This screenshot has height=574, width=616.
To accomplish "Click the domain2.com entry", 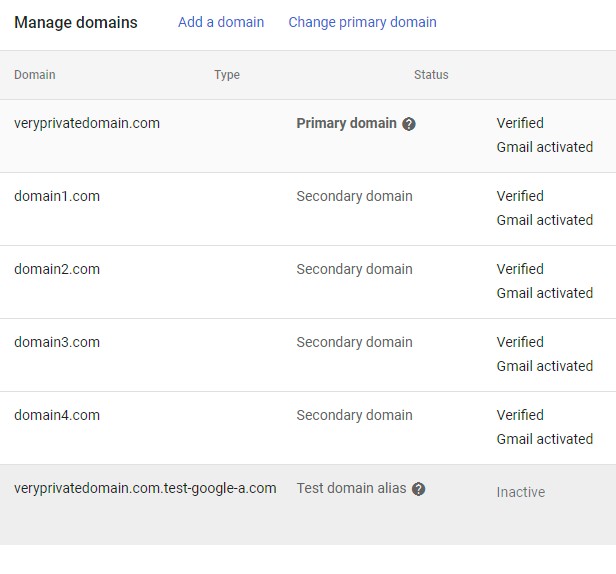I will click(57, 269).
